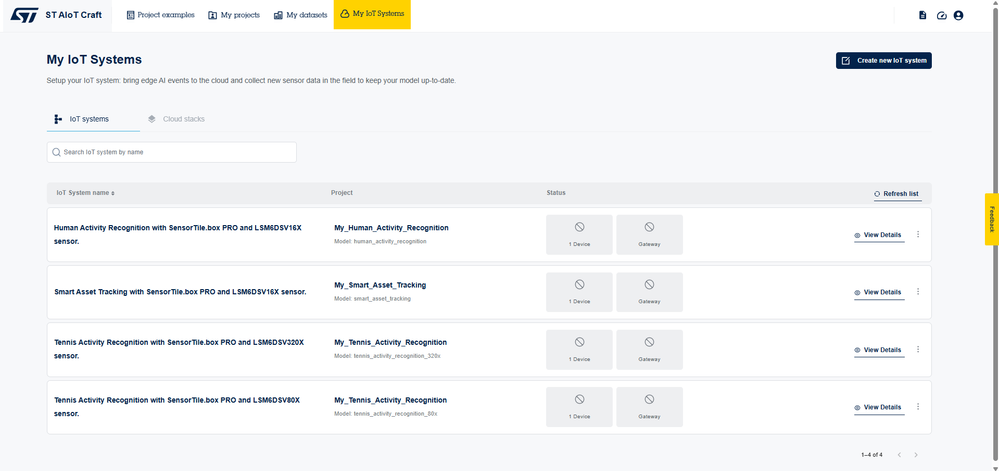Click Model: tennis_activity_recognition_320x text
This screenshot has height=471, width=999.
[387, 356]
